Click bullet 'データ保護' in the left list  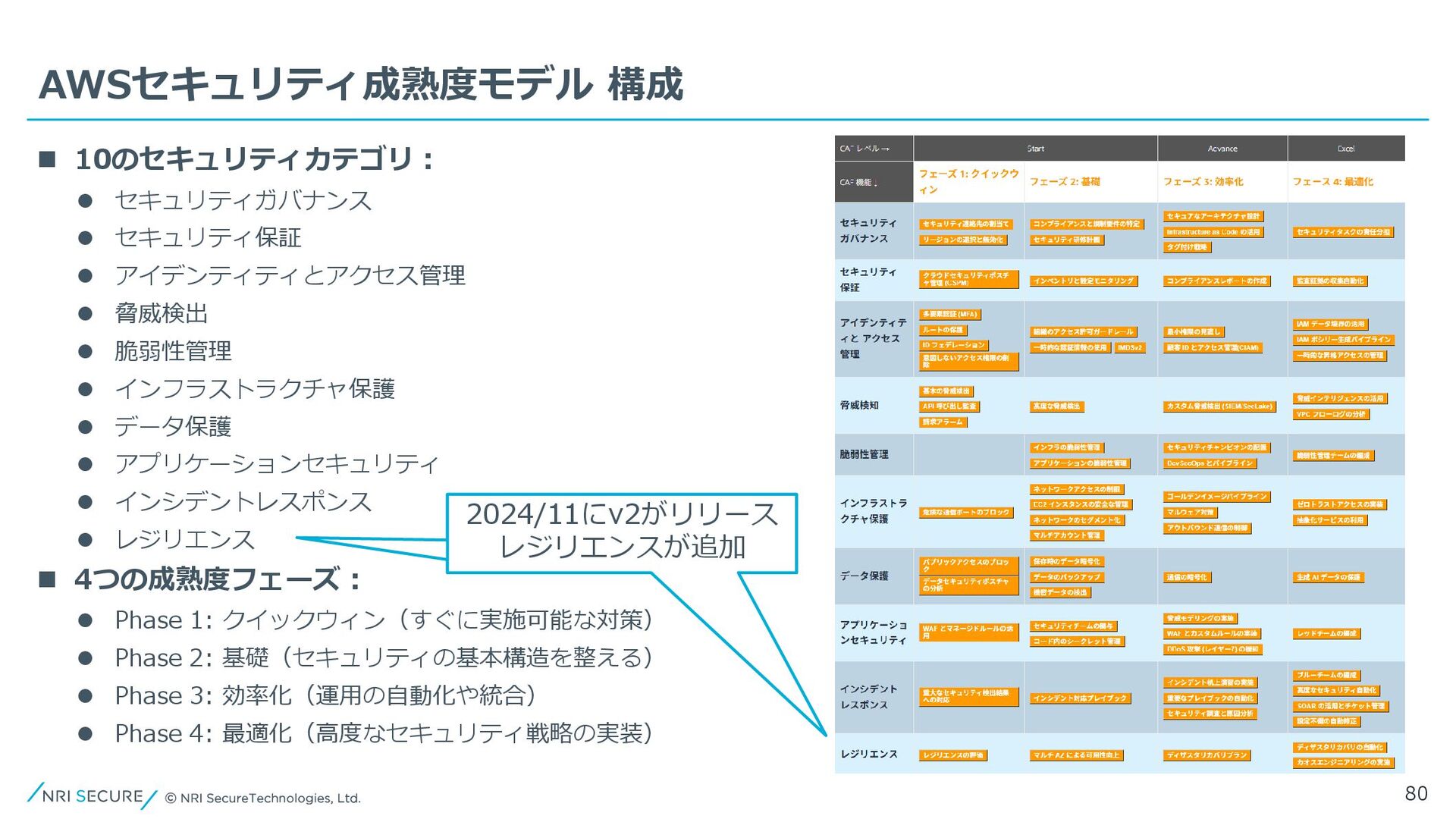tap(173, 426)
